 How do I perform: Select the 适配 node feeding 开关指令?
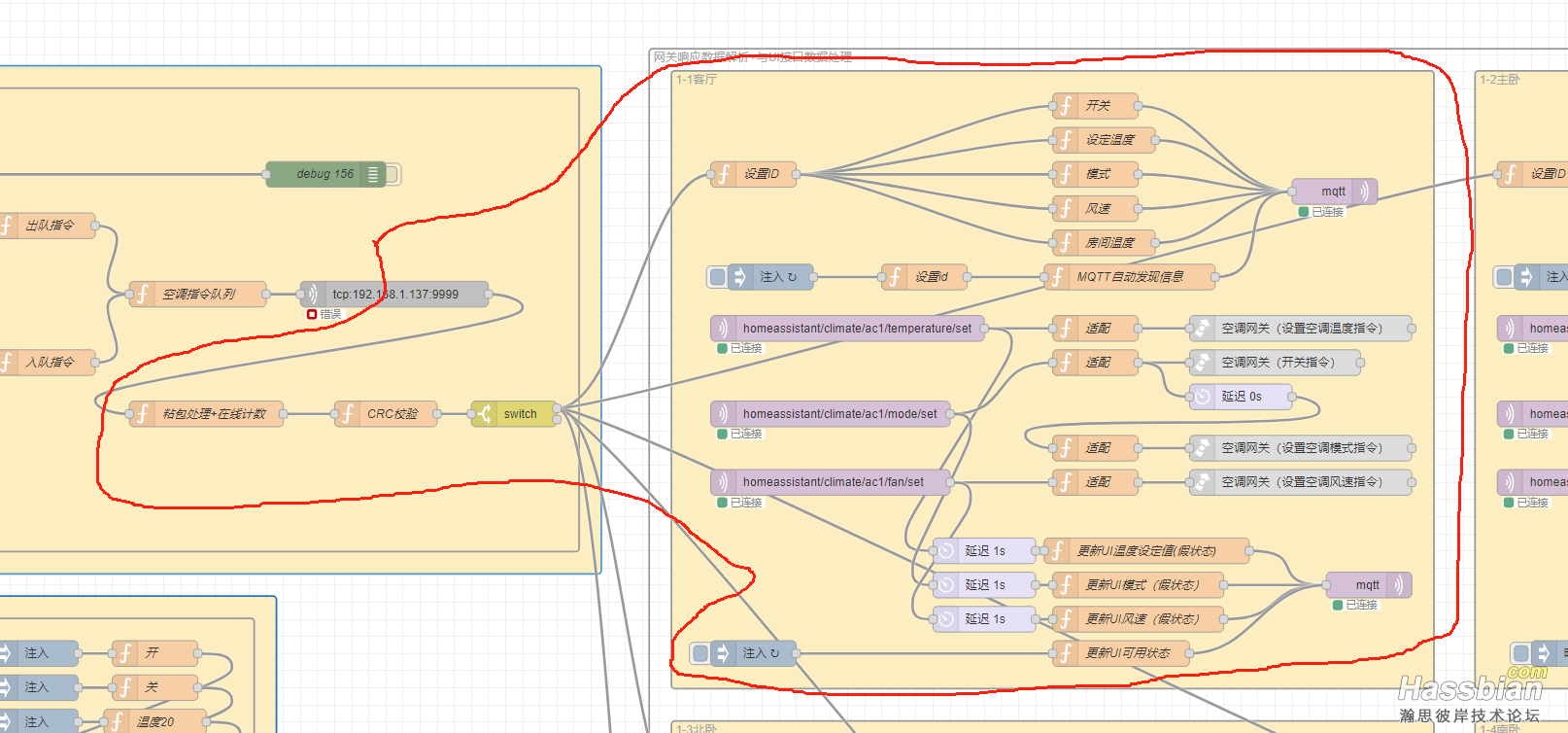[x=1096, y=363]
